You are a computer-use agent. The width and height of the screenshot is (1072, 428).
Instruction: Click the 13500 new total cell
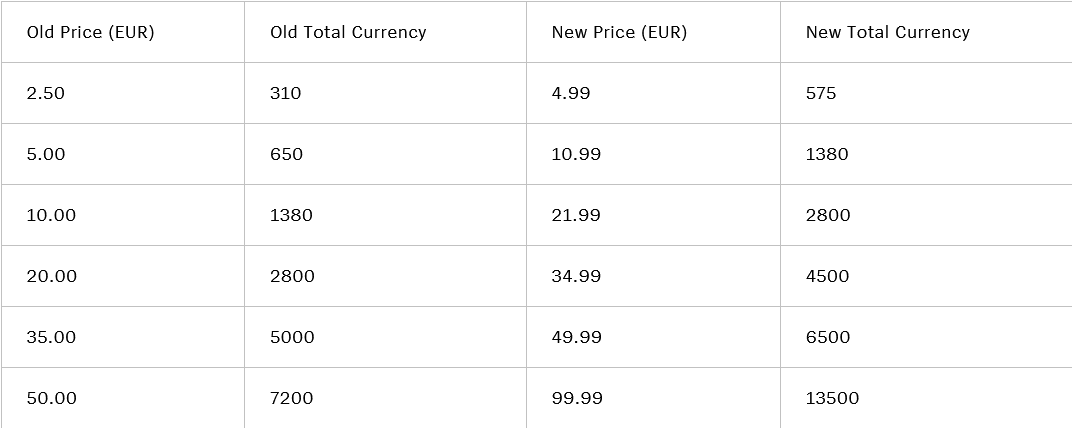tap(832, 398)
